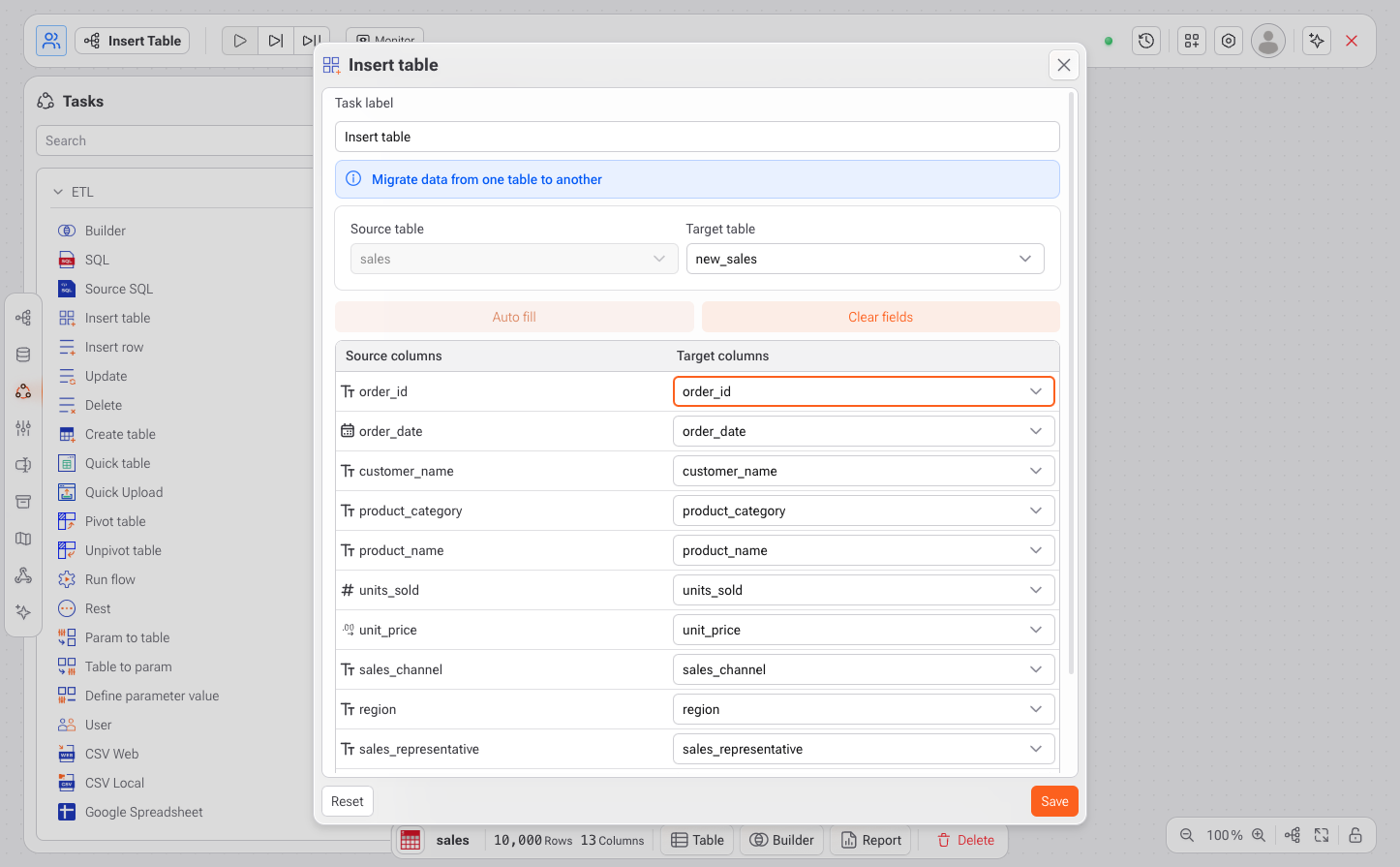
Task: Click the AI sparkle icon in top bar
Action: point(1316,41)
